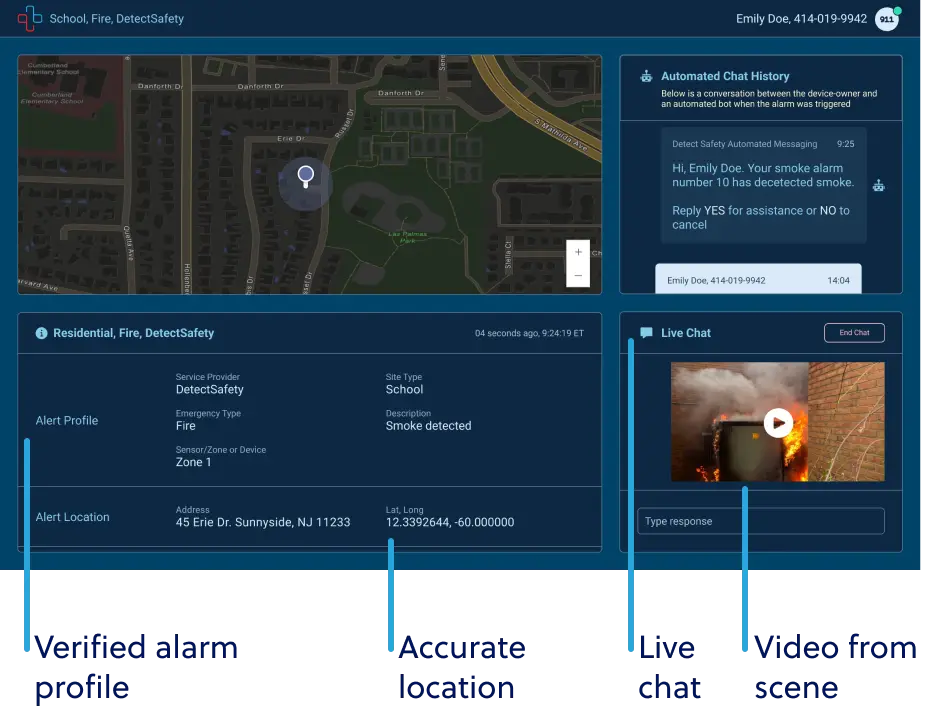Image resolution: width=934 pixels, height=712 pixels.
Task: Click into the Type response field
Action: click(760, 521)
